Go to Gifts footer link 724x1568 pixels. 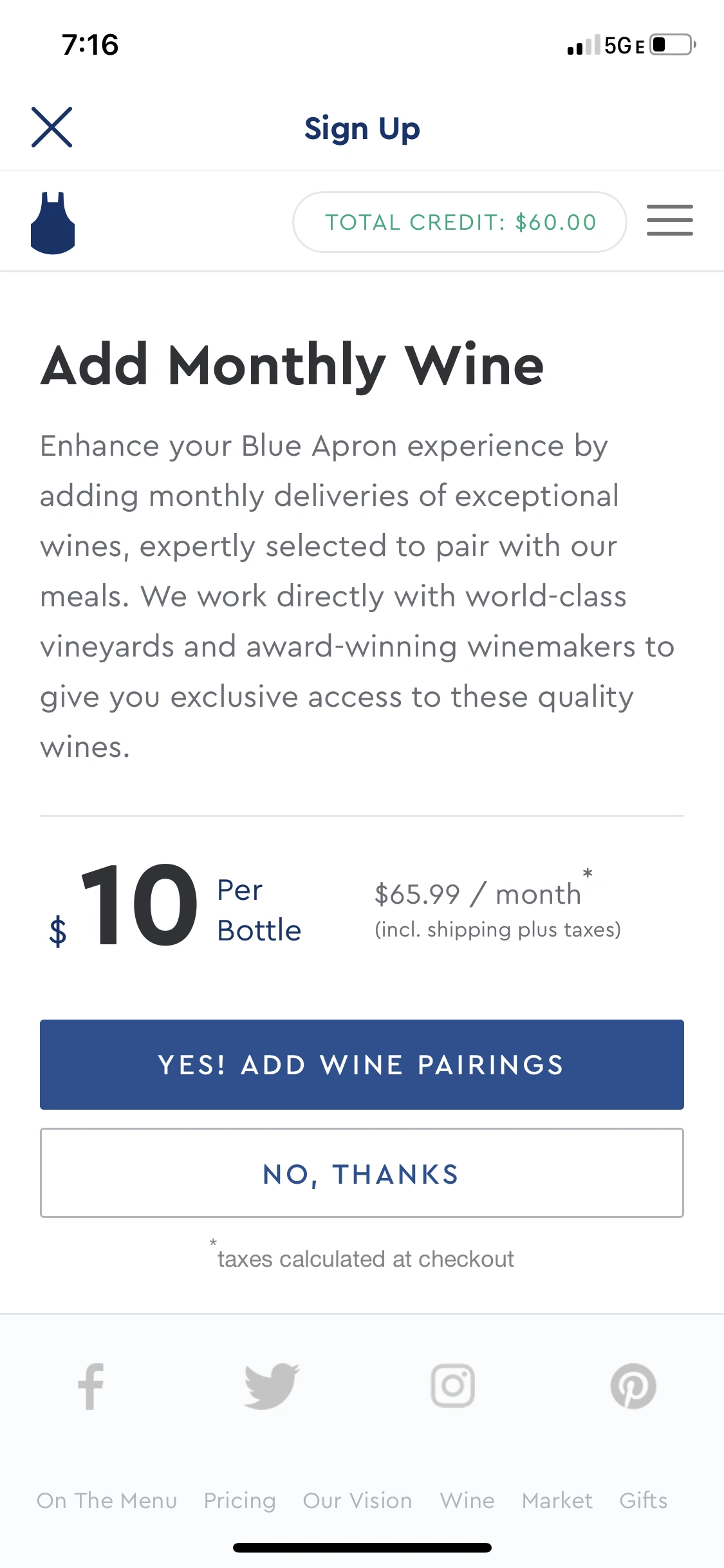(x=644, y=1500)
